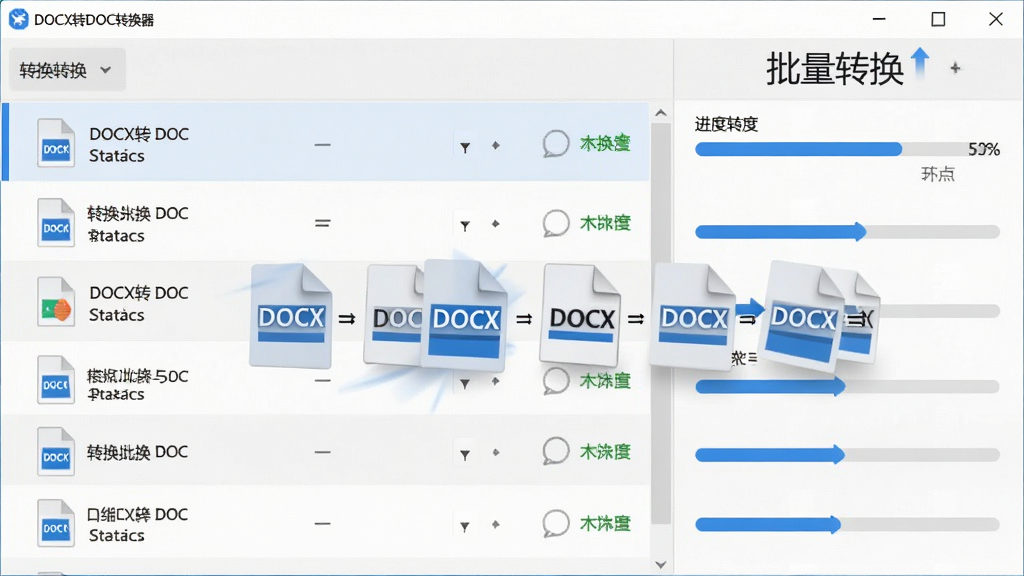Click speech bubble icon in first row

click(556, 144)
